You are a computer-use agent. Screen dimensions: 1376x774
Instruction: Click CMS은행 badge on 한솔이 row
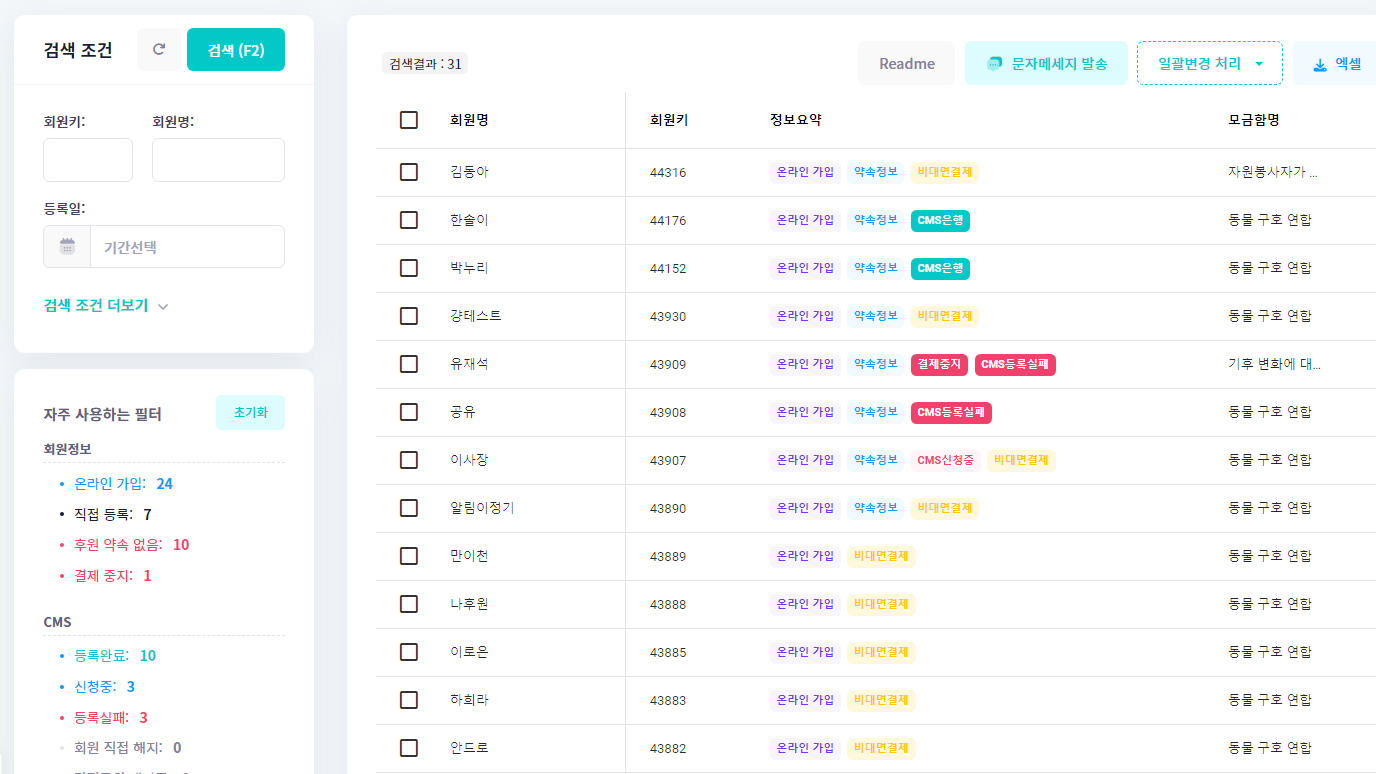tap(940, 220)
